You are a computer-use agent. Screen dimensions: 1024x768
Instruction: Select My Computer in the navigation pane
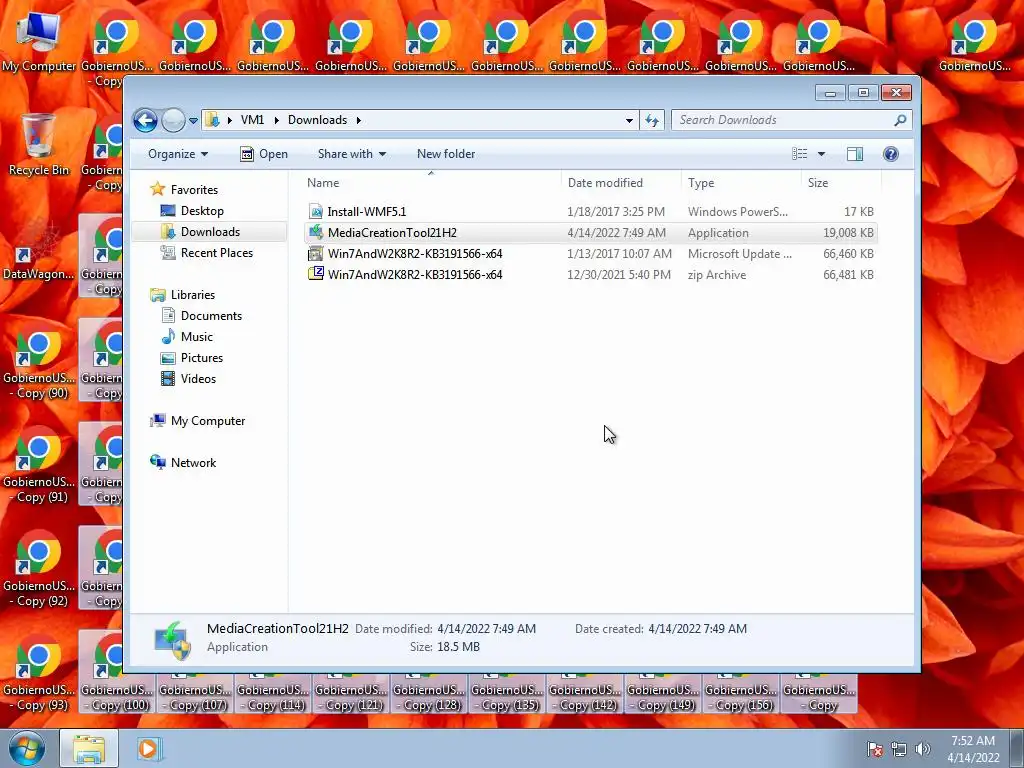[208, 421]
